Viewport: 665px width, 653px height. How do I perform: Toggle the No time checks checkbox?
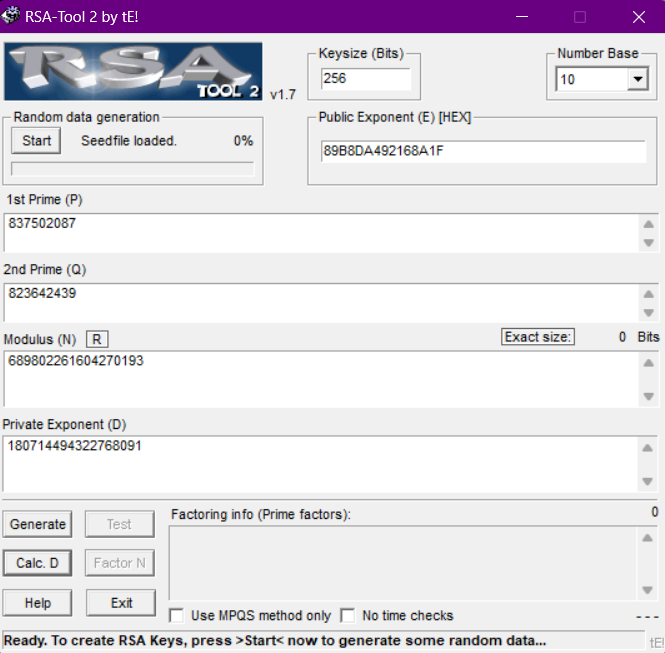tap(348, 615)
